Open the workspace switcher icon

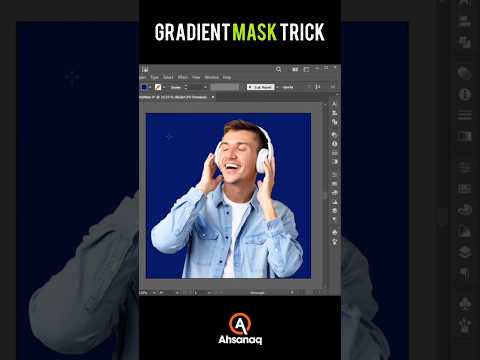tap(306, 69)
